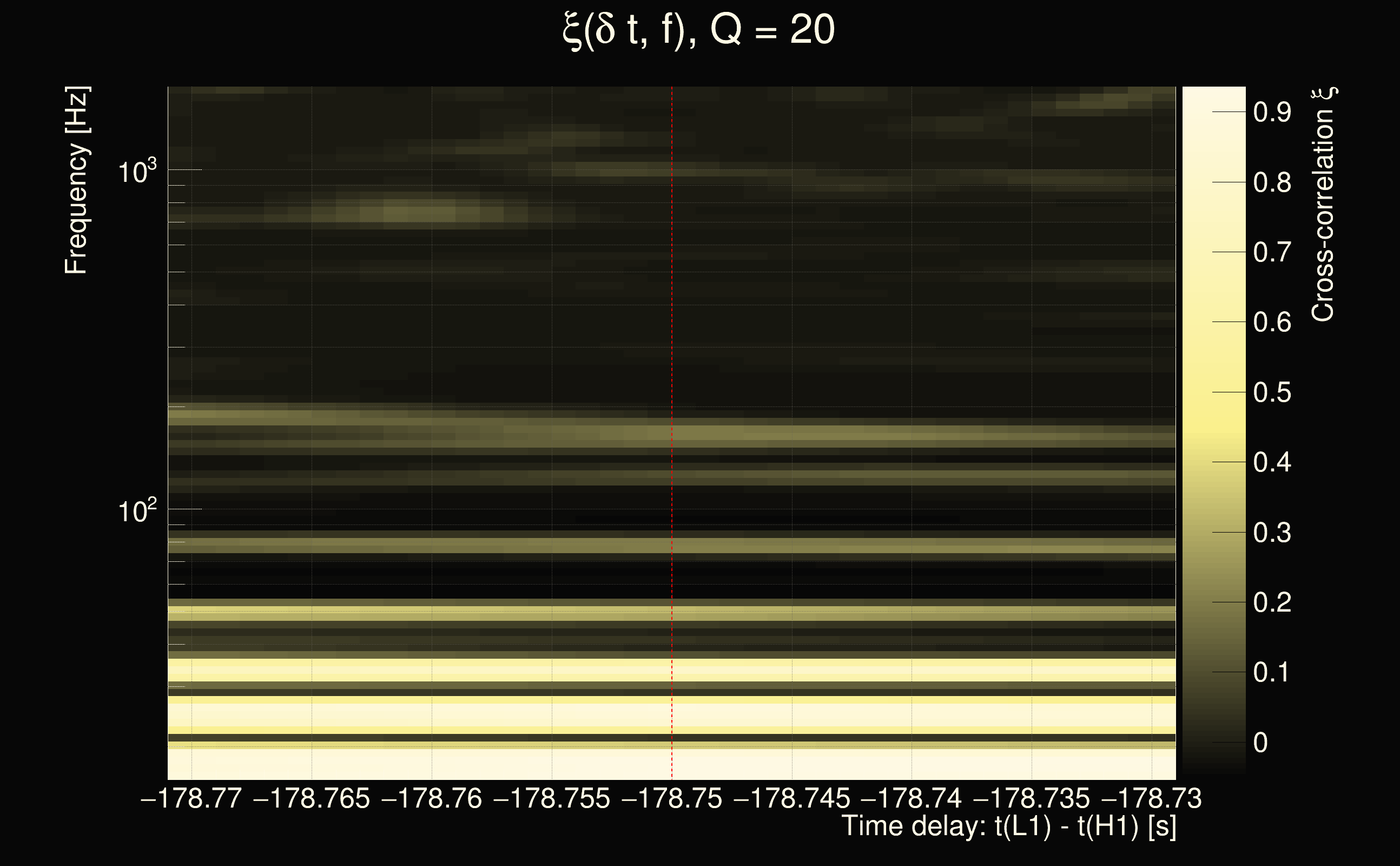
Task: Click the -178.765 x-axis tick label
Action: (x=312, y=798)
